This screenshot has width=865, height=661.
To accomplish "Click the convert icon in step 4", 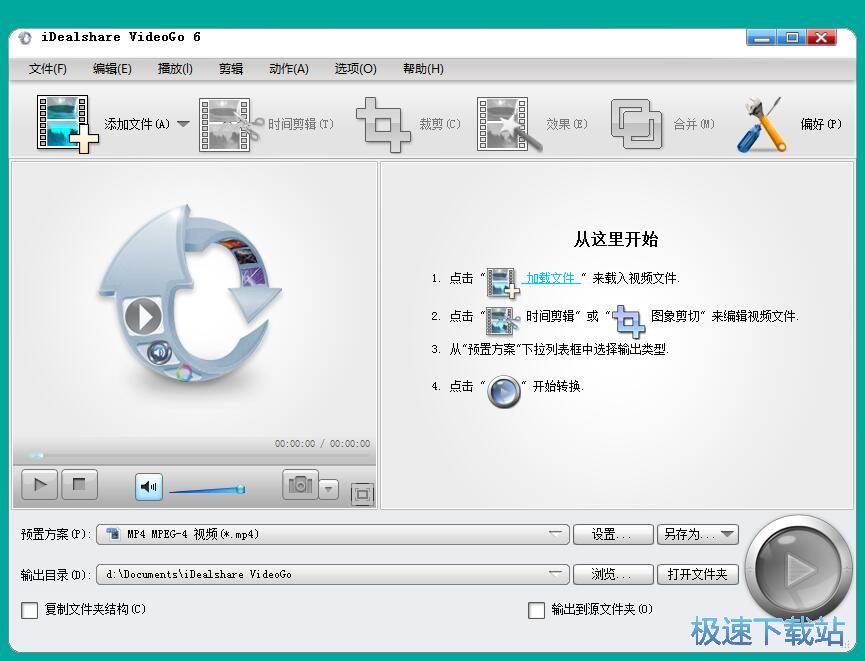I will 504,392.
